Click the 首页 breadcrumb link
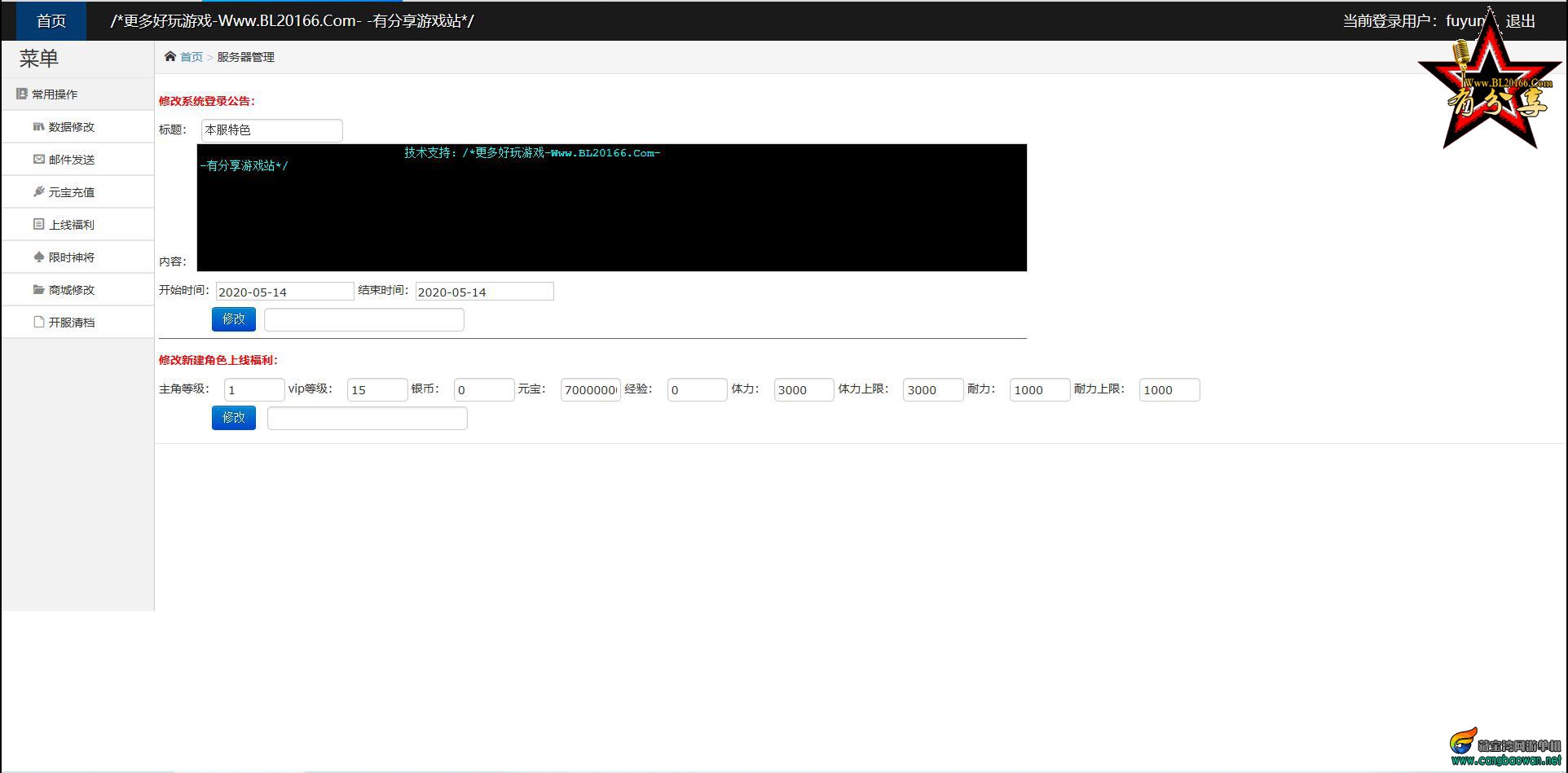The height and width of the screenshot is (773, 1568). click(192, 57)
